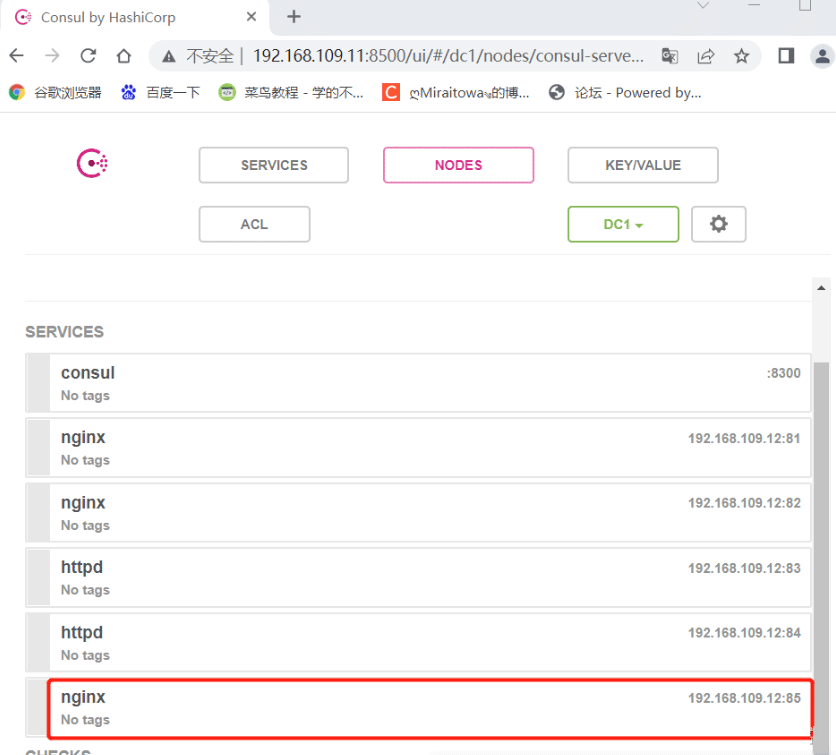Open httpd service at 192.168.109.12:84
Image resolution: width=836 pixels, height=755 pixels.
(x=418, y=642)
